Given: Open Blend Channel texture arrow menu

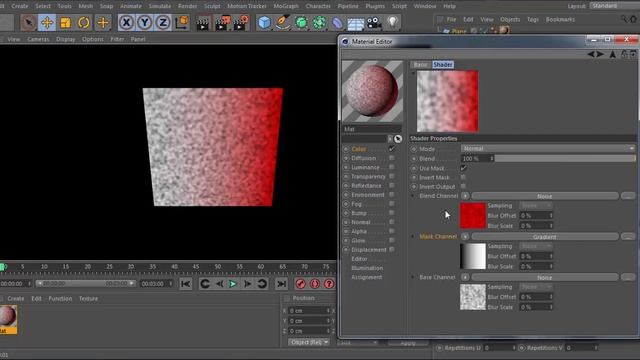Looking at the screenshot, I should tap(465, 196).
